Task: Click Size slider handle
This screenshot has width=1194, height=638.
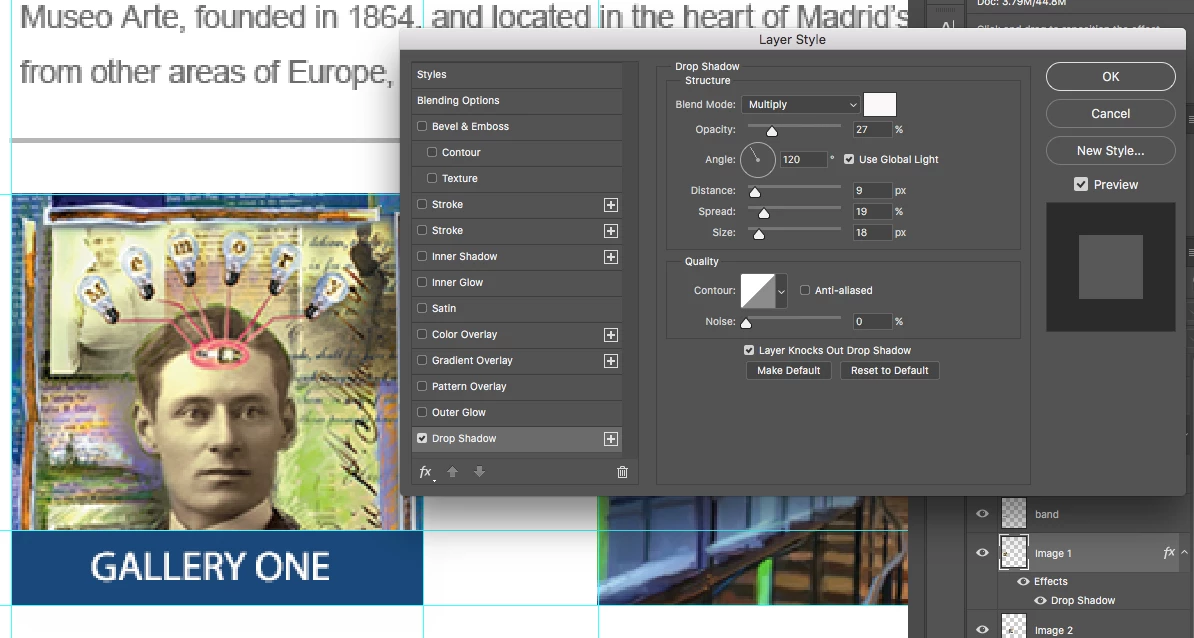Action: (x=758, y=235)
